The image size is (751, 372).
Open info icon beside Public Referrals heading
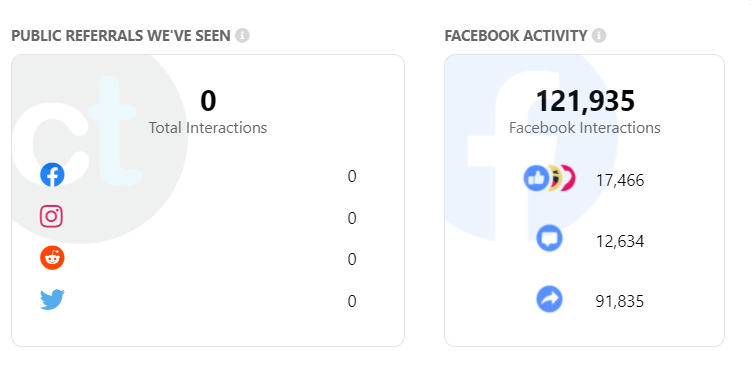[x=242, y=35]
